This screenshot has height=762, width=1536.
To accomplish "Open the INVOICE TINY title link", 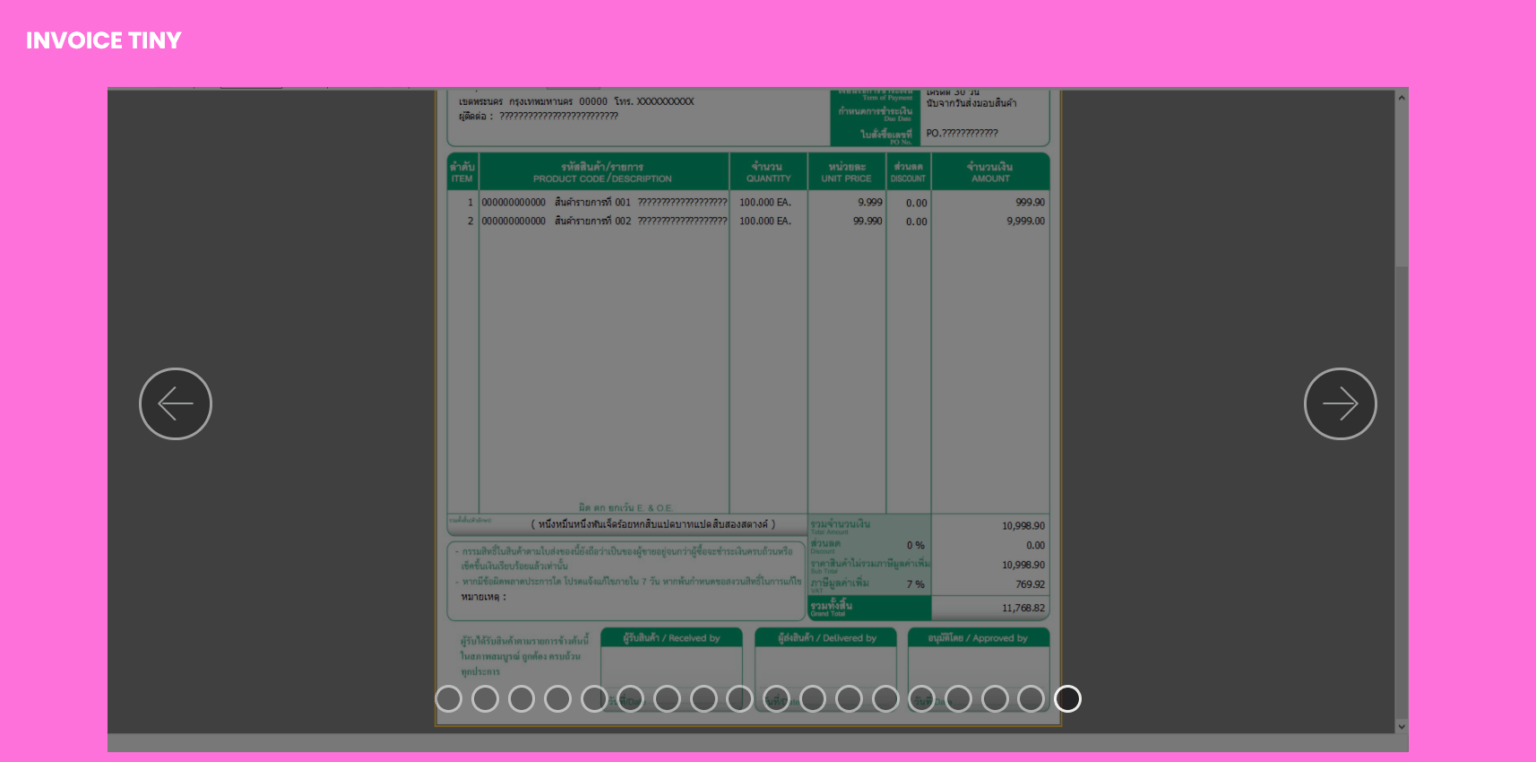I will click(104, 41).
